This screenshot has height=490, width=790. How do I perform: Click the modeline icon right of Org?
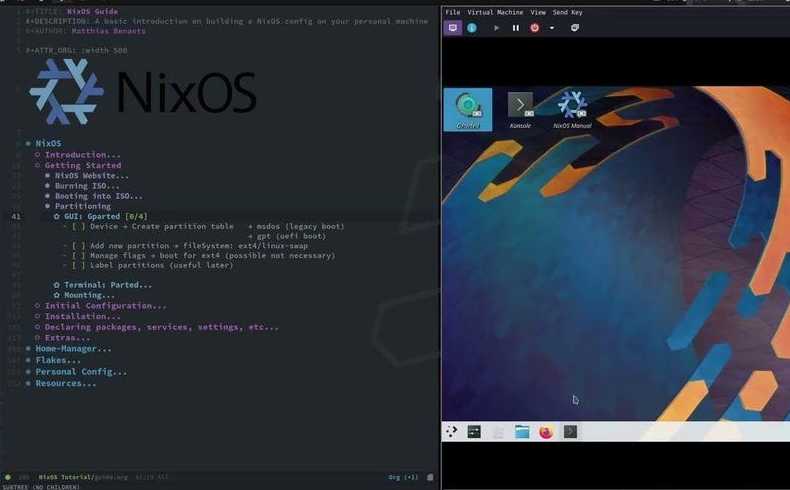430,477
